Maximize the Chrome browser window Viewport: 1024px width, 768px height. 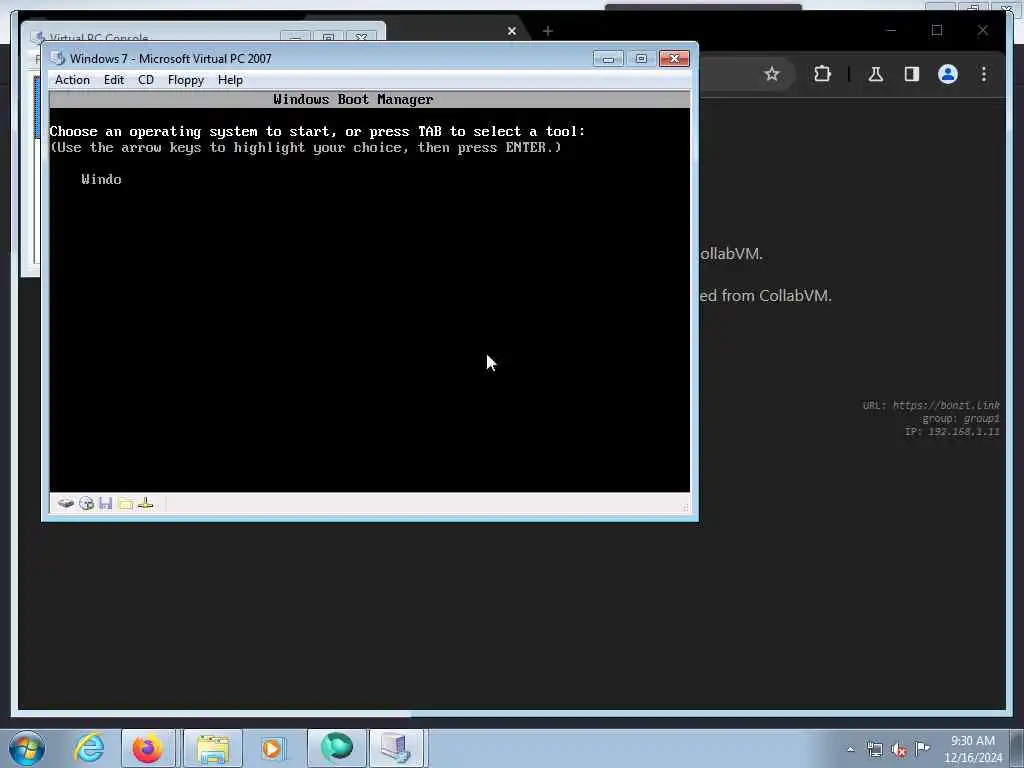click(x=937, y=30)
